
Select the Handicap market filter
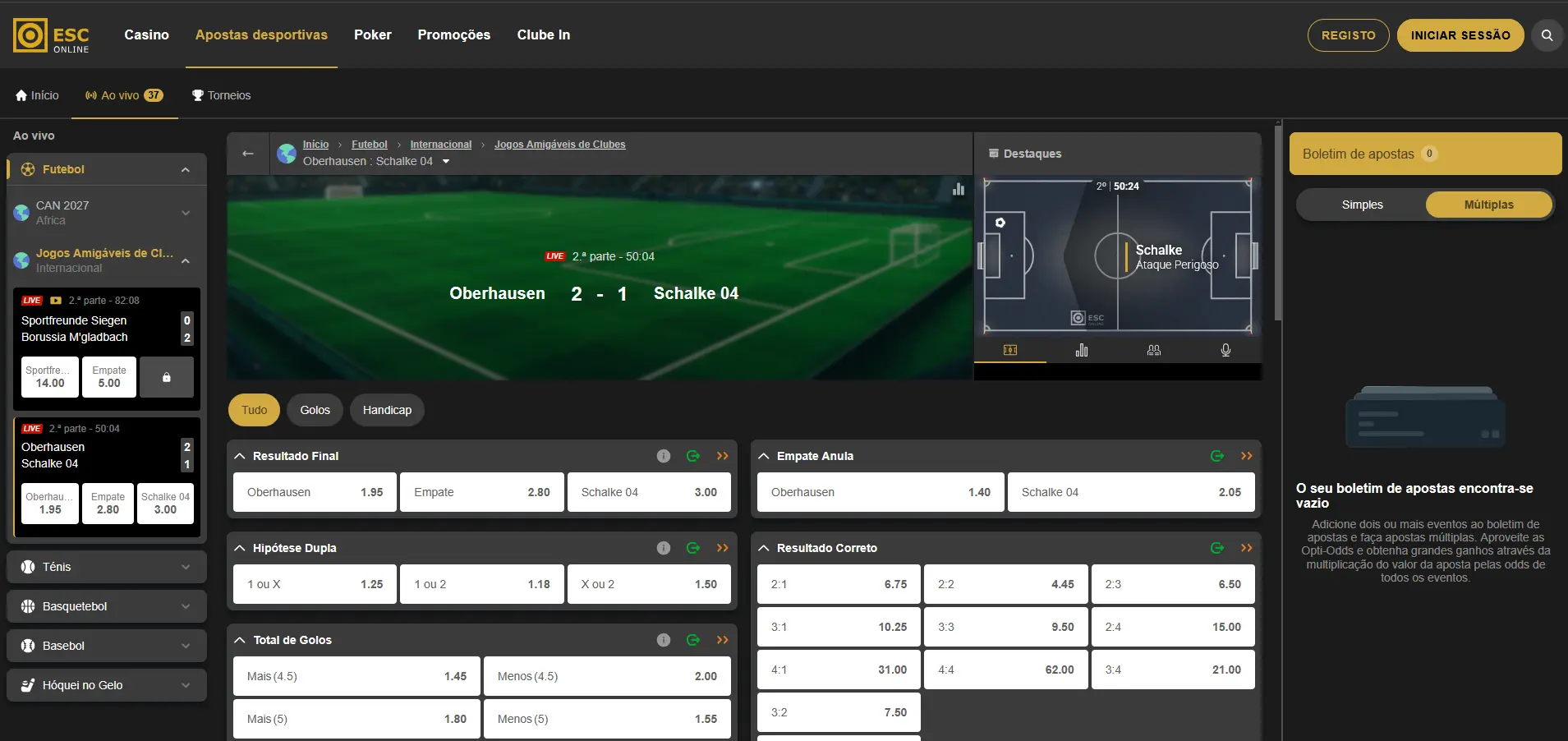[x=387, y=410]
